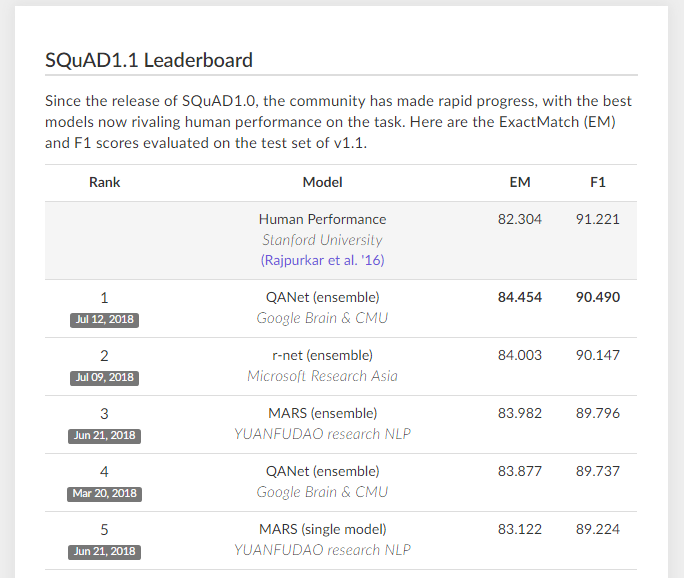This screenshot has width=684, height=578.
Task: Click Human Performance EM value 82.304
Action: pyautogui.click(x=520, y=219)
